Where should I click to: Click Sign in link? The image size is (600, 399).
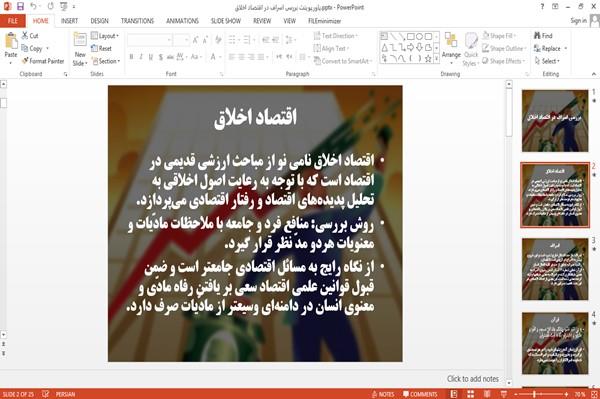point(578,21)
